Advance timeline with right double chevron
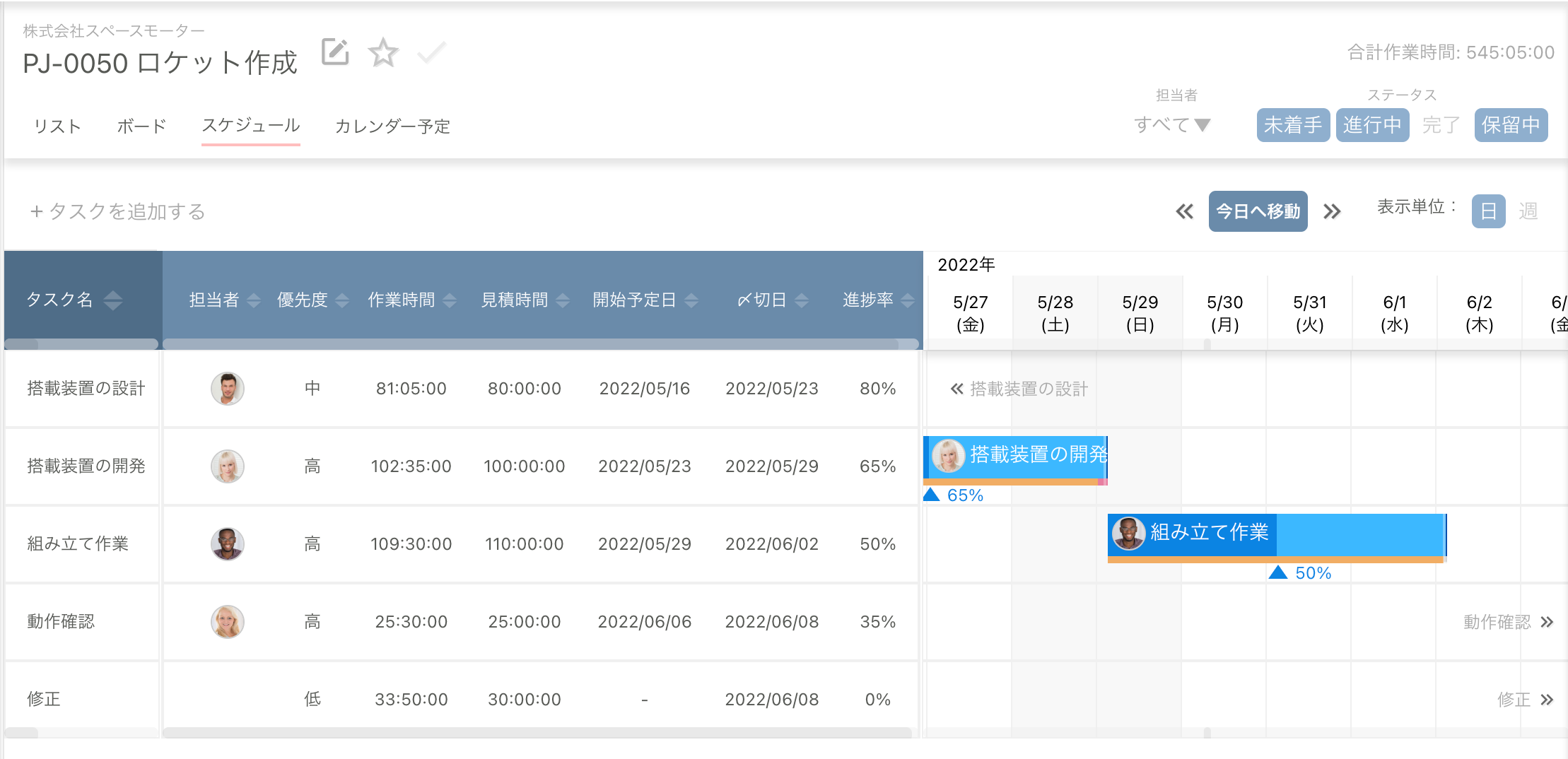Screen dimensions: 1568x759 coord(1332,211)
